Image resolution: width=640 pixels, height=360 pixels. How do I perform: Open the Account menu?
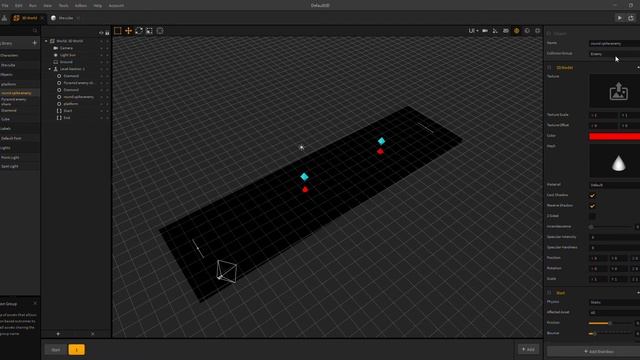tap(116, 6)
